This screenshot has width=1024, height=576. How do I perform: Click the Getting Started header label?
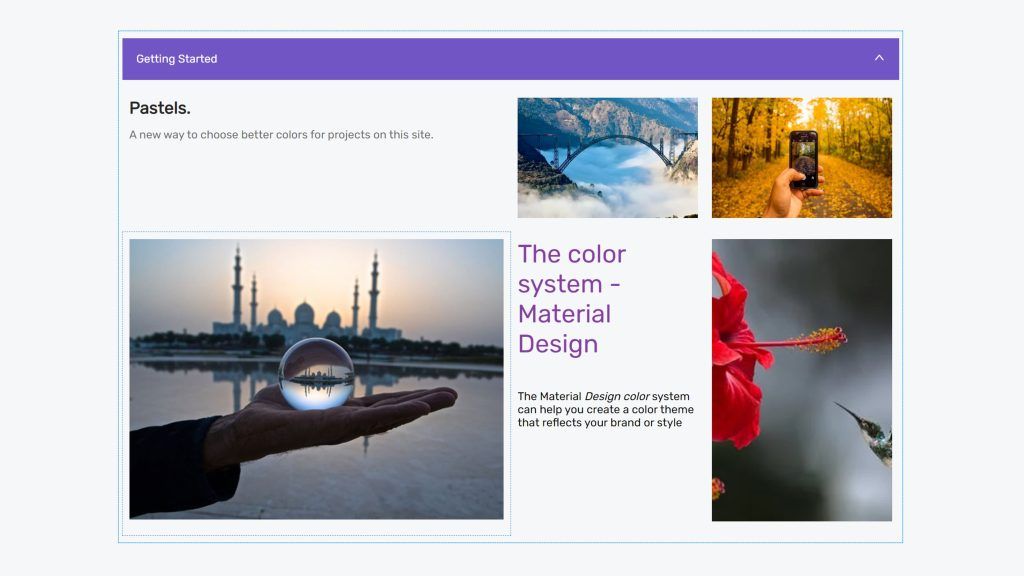click(176, 59)
